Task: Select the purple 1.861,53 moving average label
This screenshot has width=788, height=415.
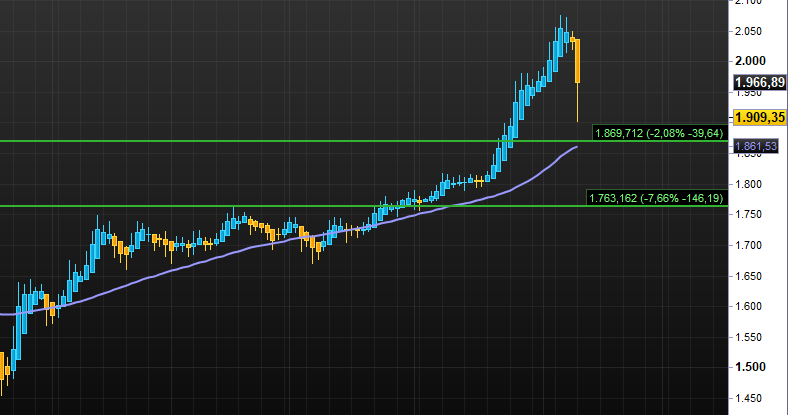Action: pos(757,147)
